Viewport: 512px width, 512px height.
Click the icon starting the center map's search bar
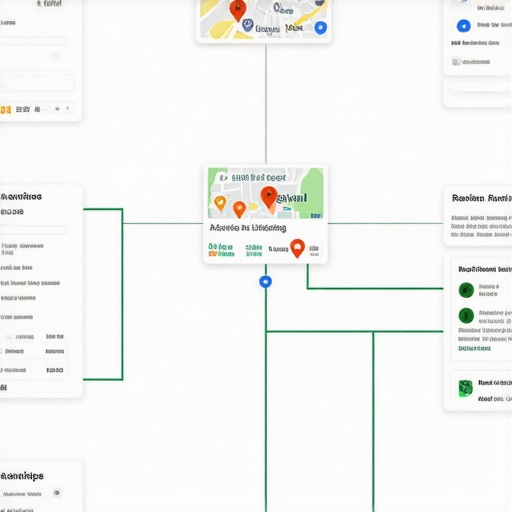click(x=224, y=178)
